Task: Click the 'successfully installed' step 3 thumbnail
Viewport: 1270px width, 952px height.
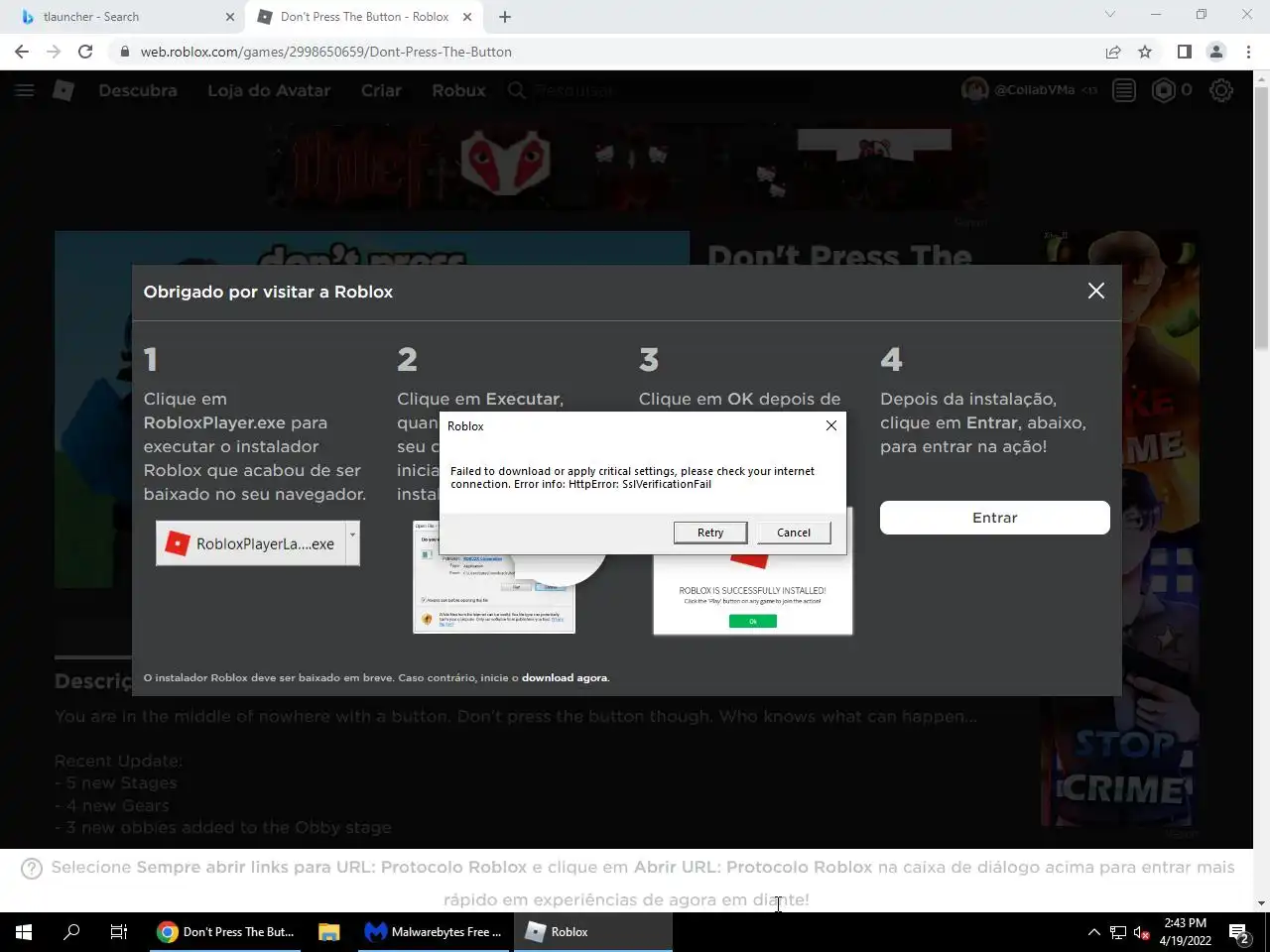Action: pos(753,594)
